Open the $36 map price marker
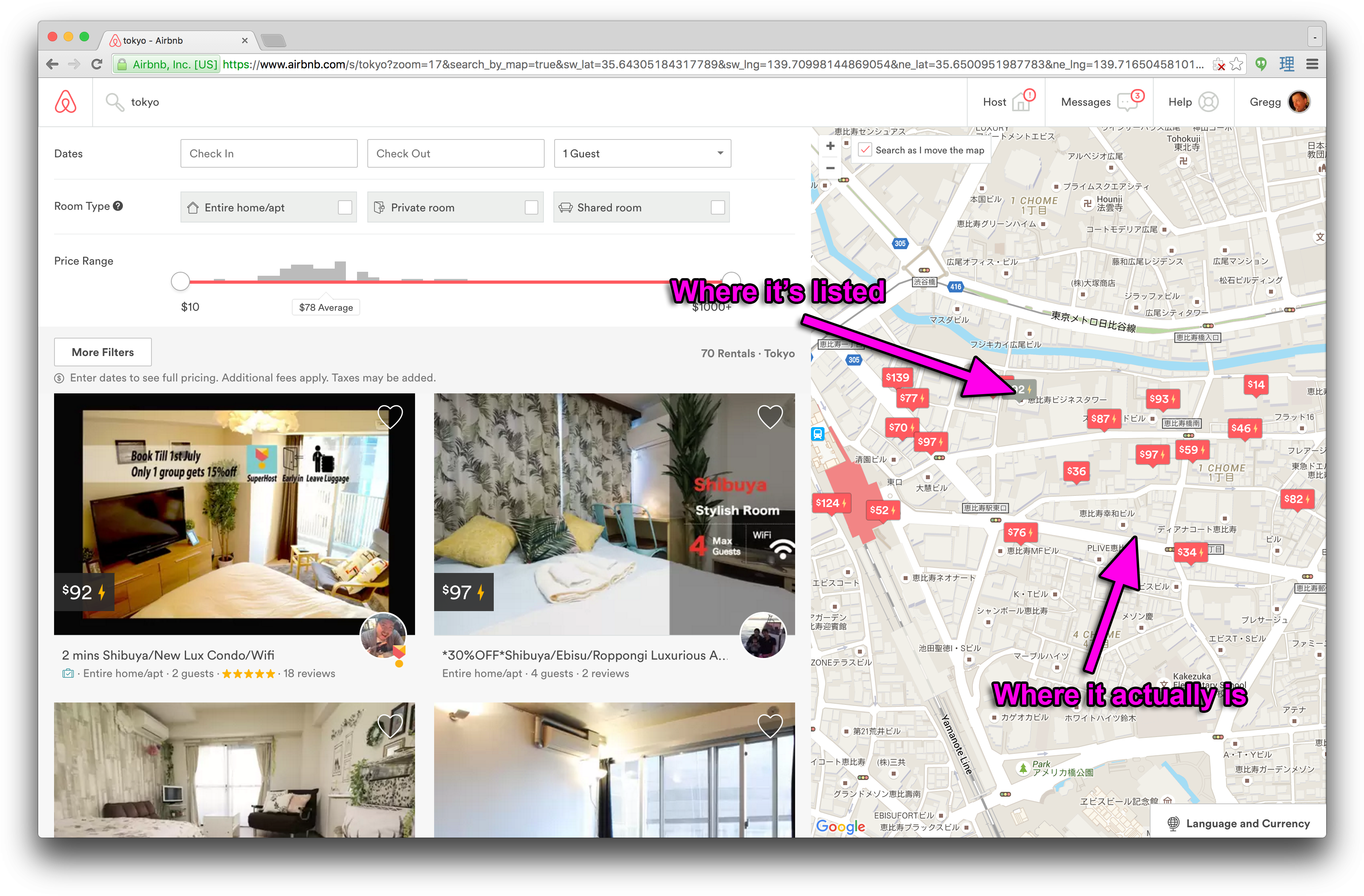This screenshot has height=896, width=1364. click(1076, 471)
